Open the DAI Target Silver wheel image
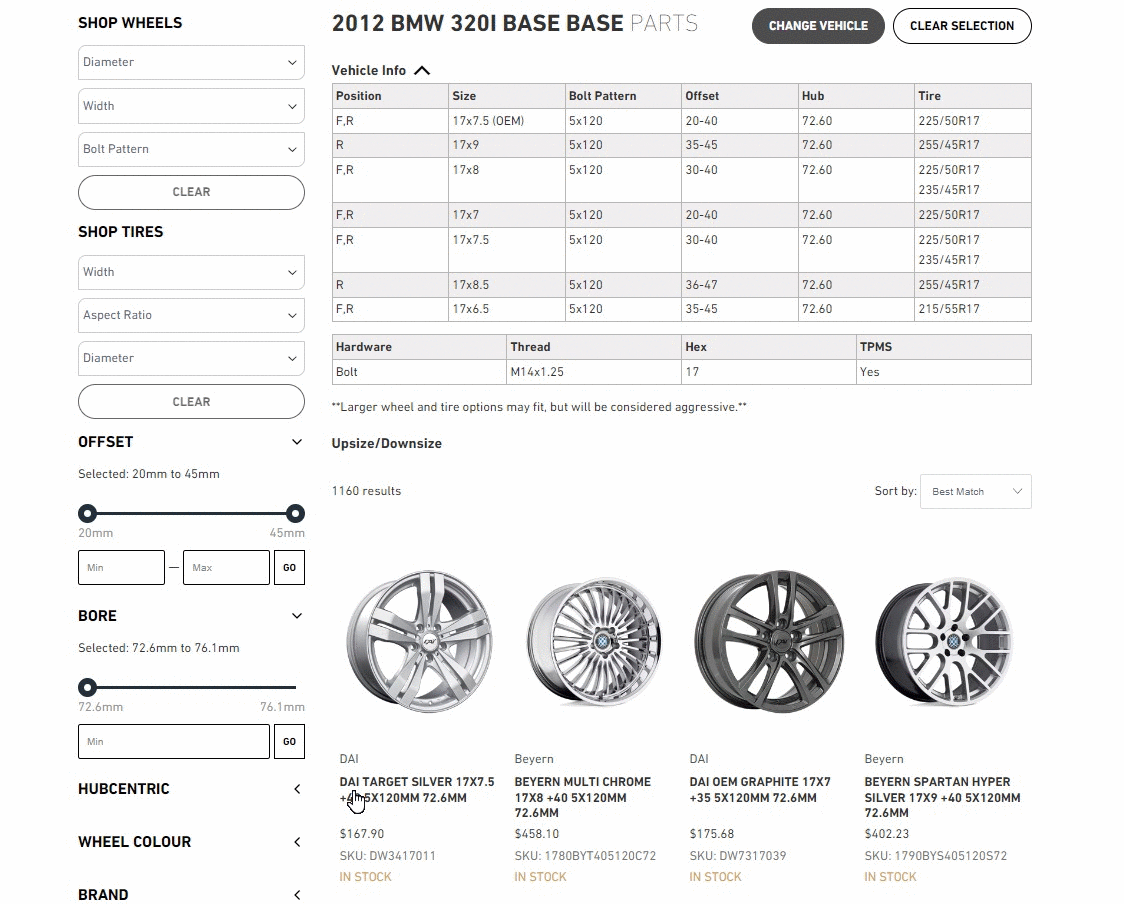The image size is (1124, 904). pyautogui.click(x=420, y=641)
